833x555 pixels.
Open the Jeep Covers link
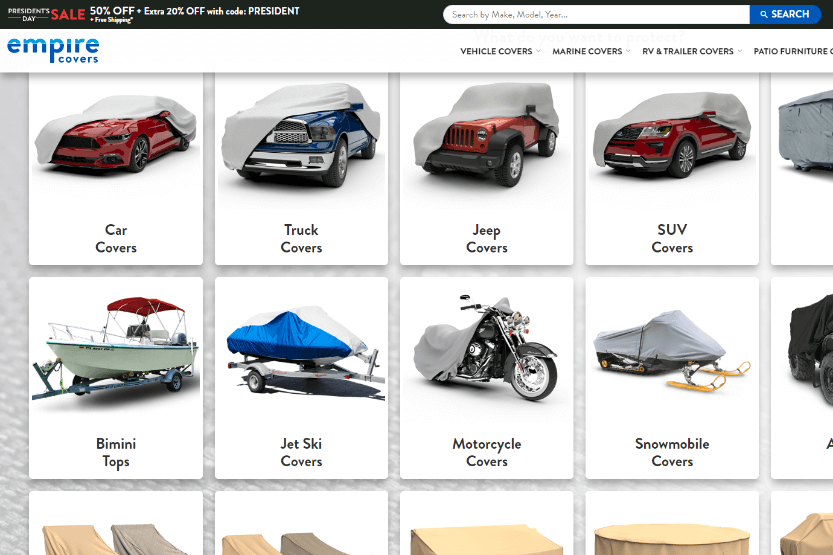(487, 238)
